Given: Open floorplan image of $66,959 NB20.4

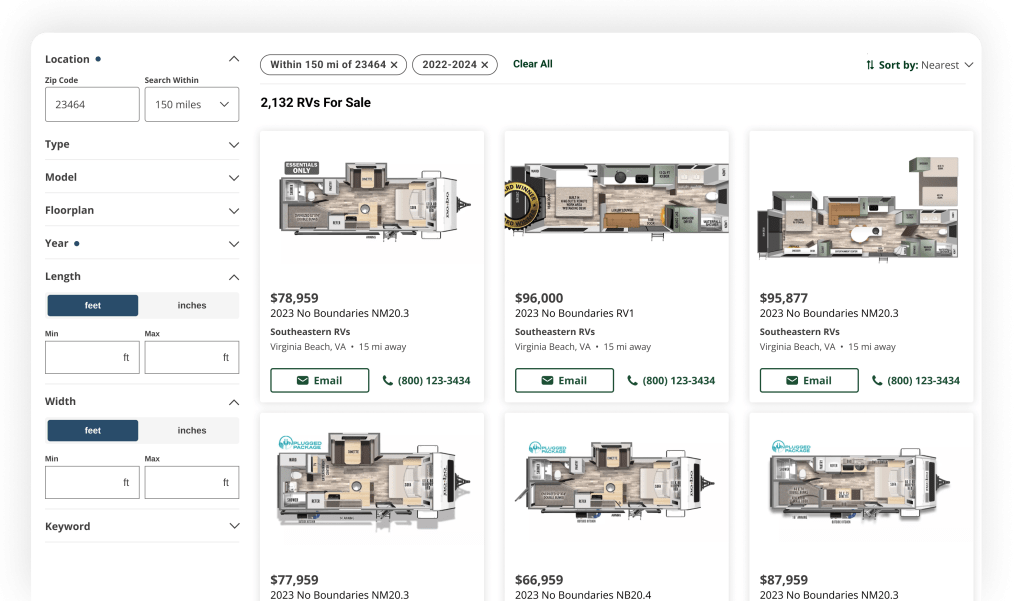Looking at the screenshot, I should pyautogui.click(x=614, y=481).
